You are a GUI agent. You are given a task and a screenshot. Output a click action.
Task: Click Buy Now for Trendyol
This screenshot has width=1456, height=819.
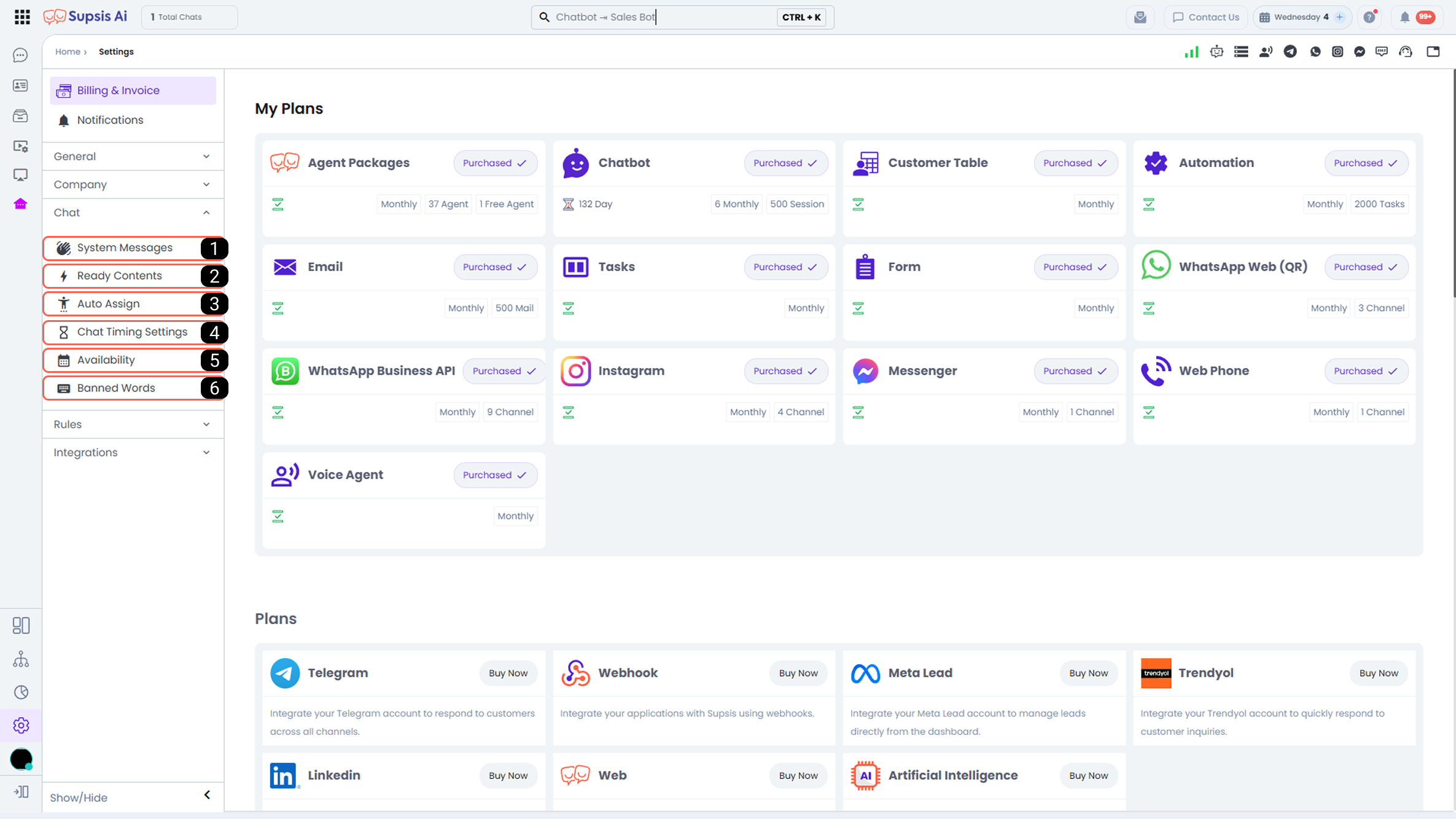coord(1379,673)
